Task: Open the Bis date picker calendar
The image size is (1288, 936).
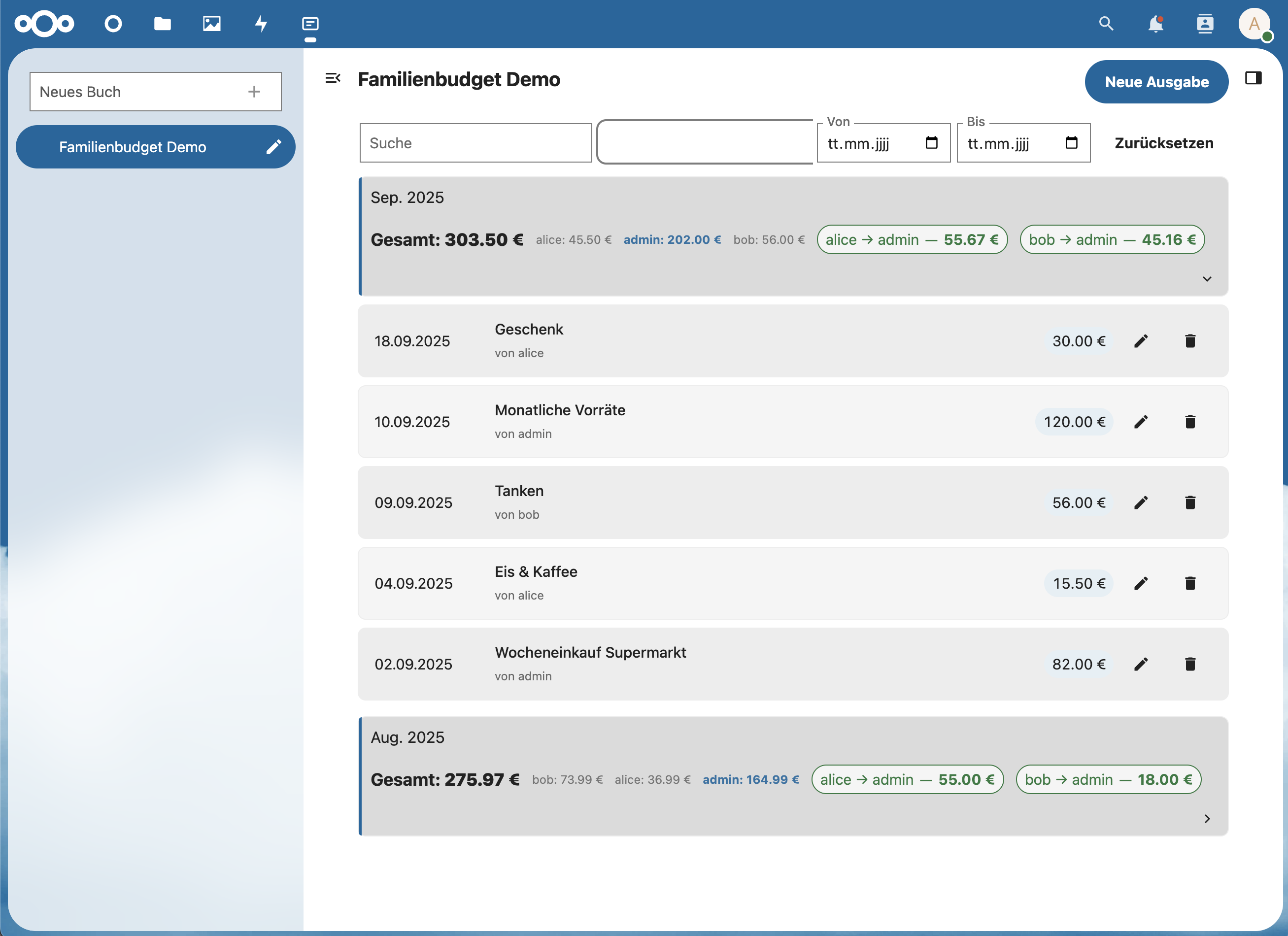Action: pyautogui.click(x=1071, y=143)
